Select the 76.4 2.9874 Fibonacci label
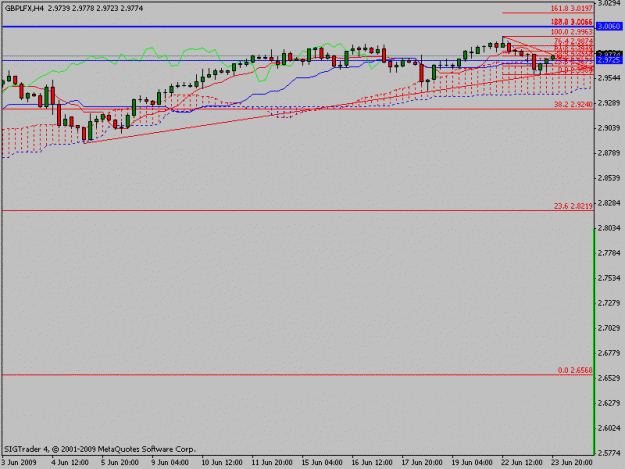 573,41
